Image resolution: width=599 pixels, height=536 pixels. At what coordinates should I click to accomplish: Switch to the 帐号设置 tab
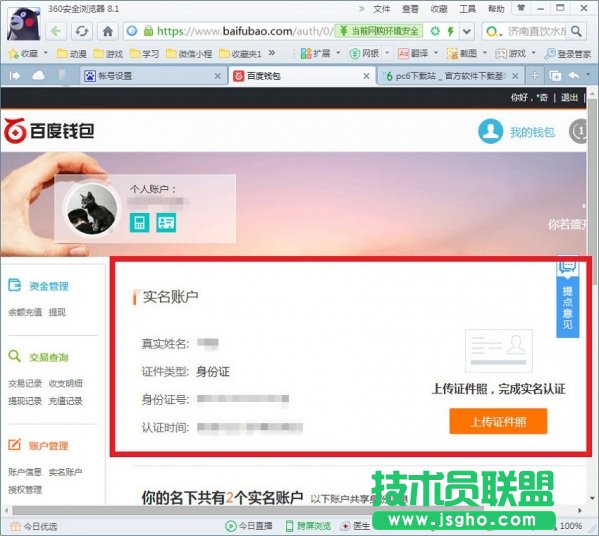pos(153,76)
